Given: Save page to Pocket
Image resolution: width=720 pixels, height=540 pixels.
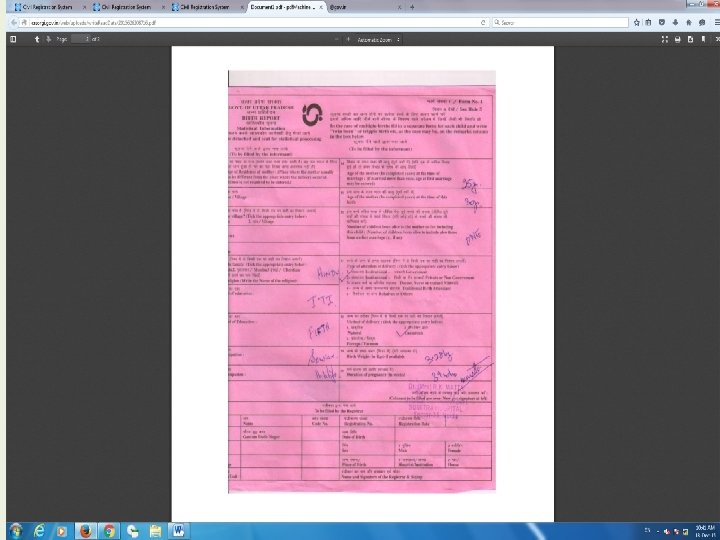Looking at the screenshot, I should coord(662,22).
